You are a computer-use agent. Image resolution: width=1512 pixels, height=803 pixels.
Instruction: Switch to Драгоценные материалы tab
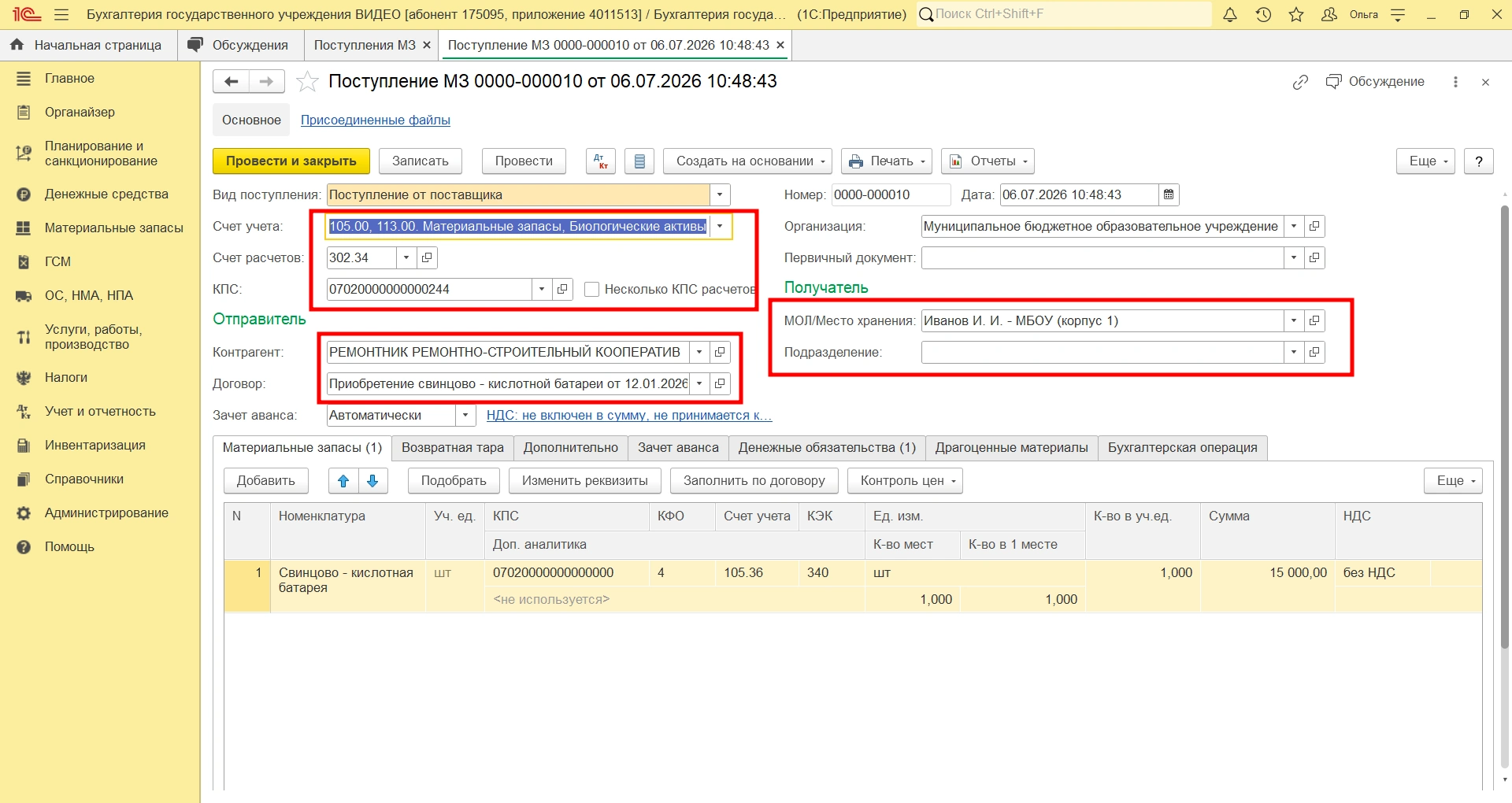pyautogui.click(x=1012, y=448)
